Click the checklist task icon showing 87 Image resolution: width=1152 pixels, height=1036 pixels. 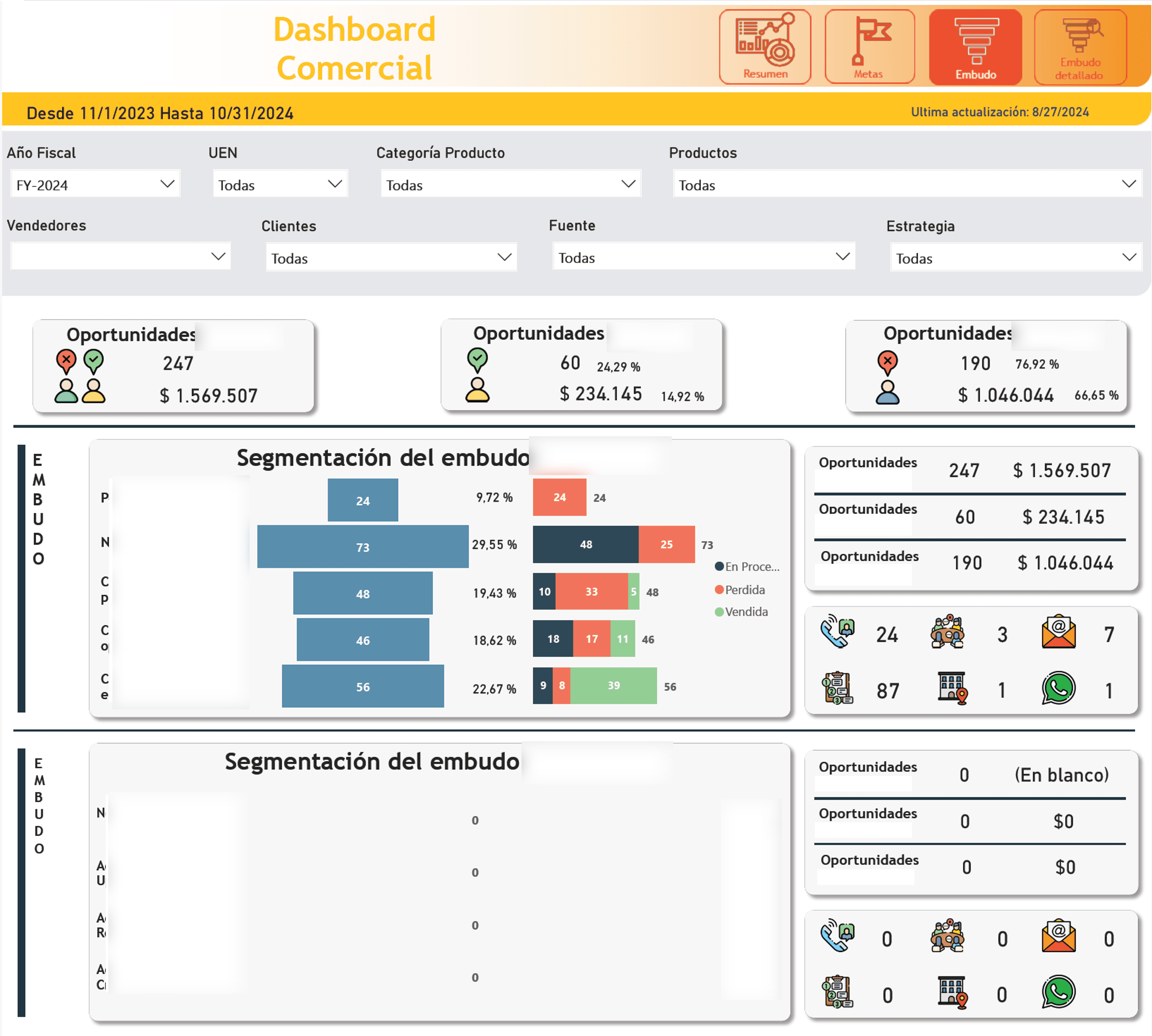pos(837,688)
